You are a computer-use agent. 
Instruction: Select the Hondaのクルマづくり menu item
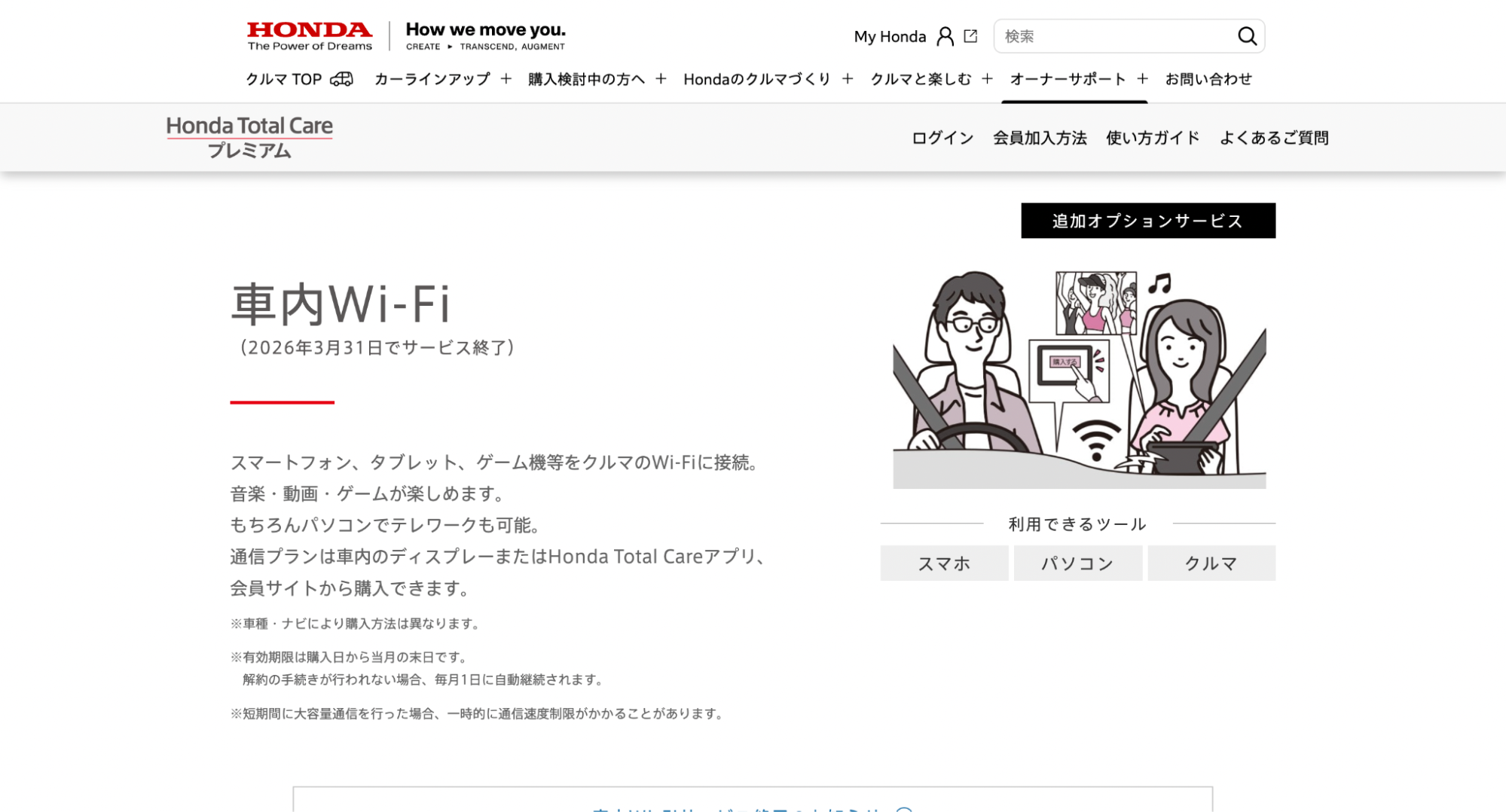tap(756, 78)
